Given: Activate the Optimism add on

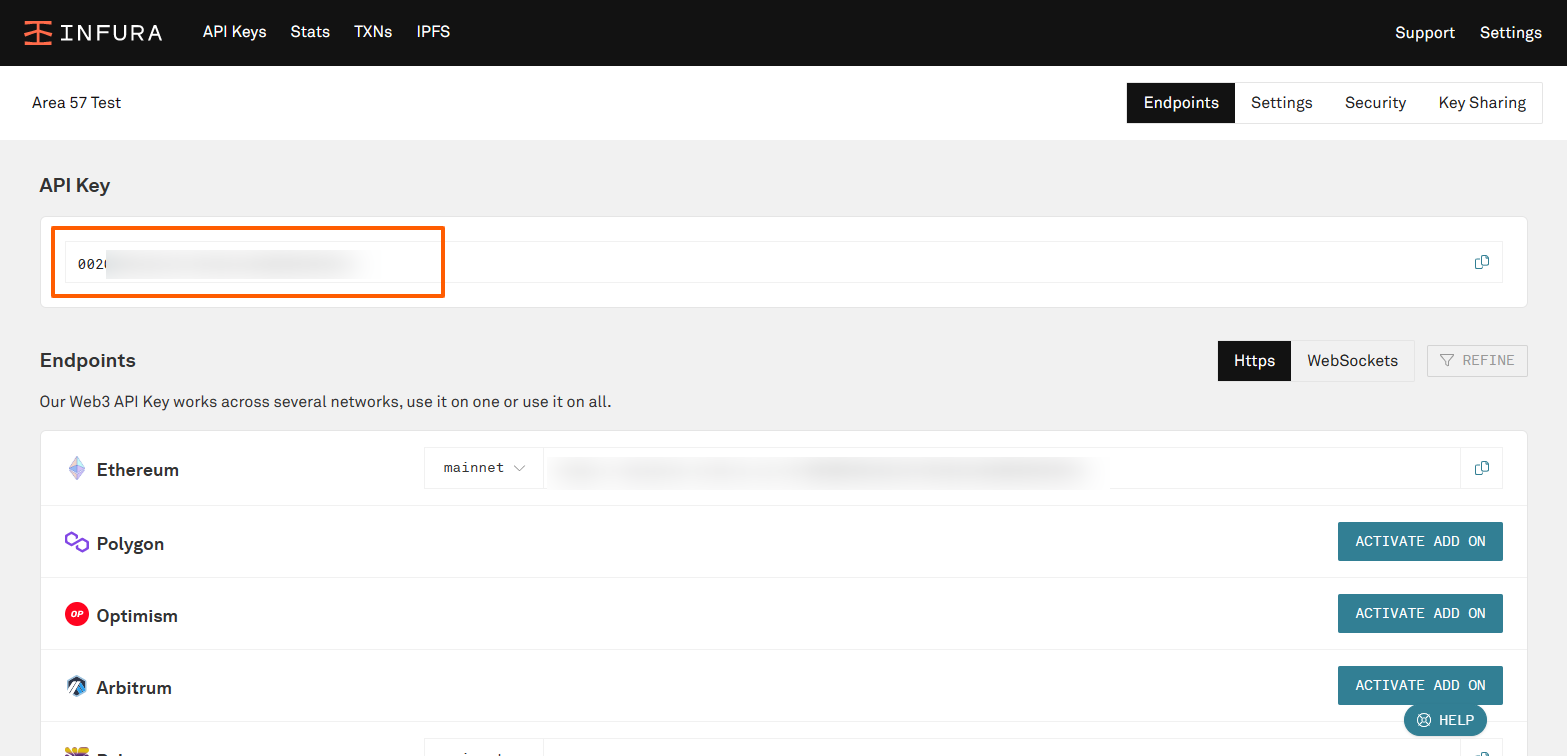Looking at the screenshot, I should (x=1420, y=613).
